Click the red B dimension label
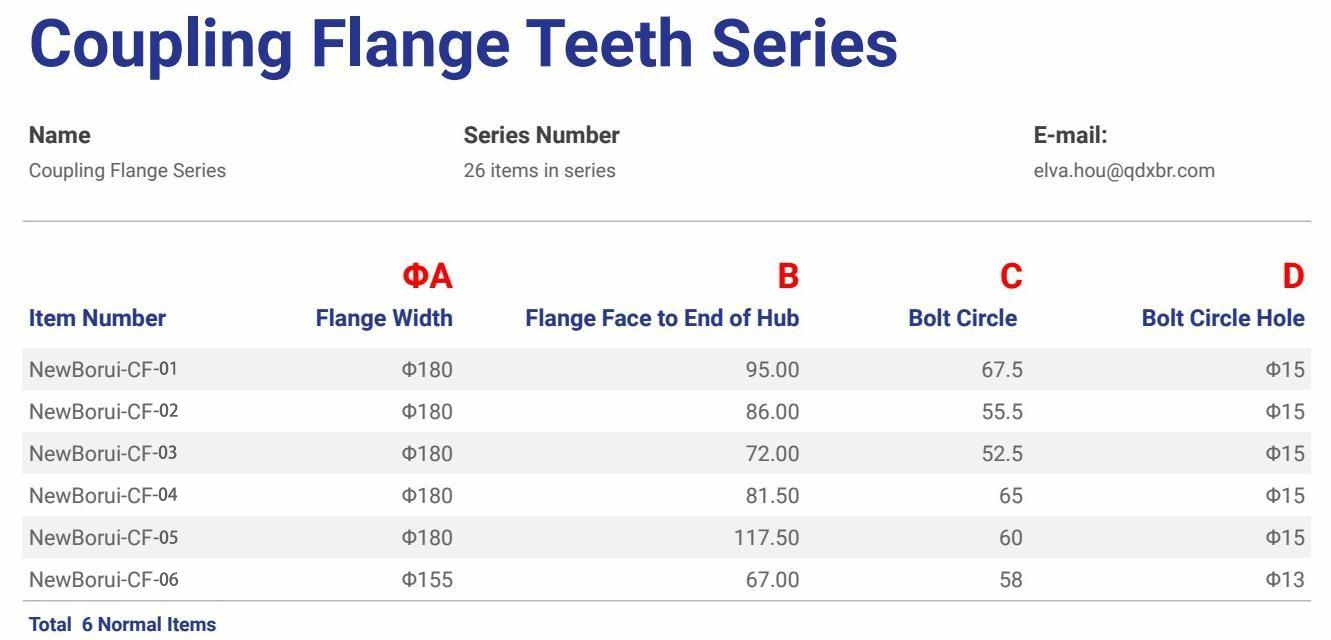Viewport: 1331px width, 640px height. (x=788, y=277)
